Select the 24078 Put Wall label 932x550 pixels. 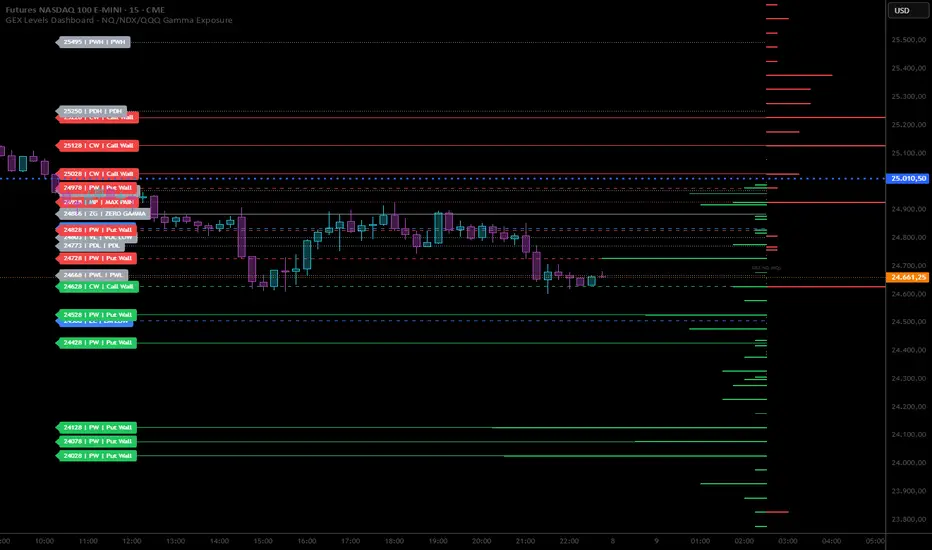(x=97, y=442)
